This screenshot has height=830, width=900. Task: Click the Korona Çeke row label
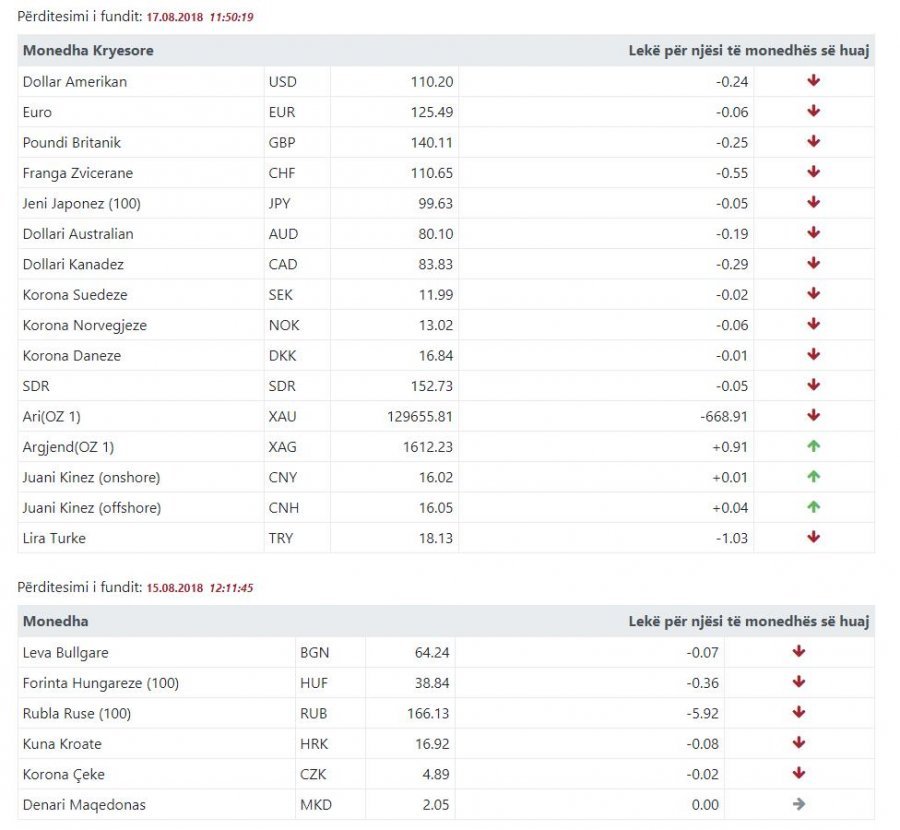coord(64,774)
